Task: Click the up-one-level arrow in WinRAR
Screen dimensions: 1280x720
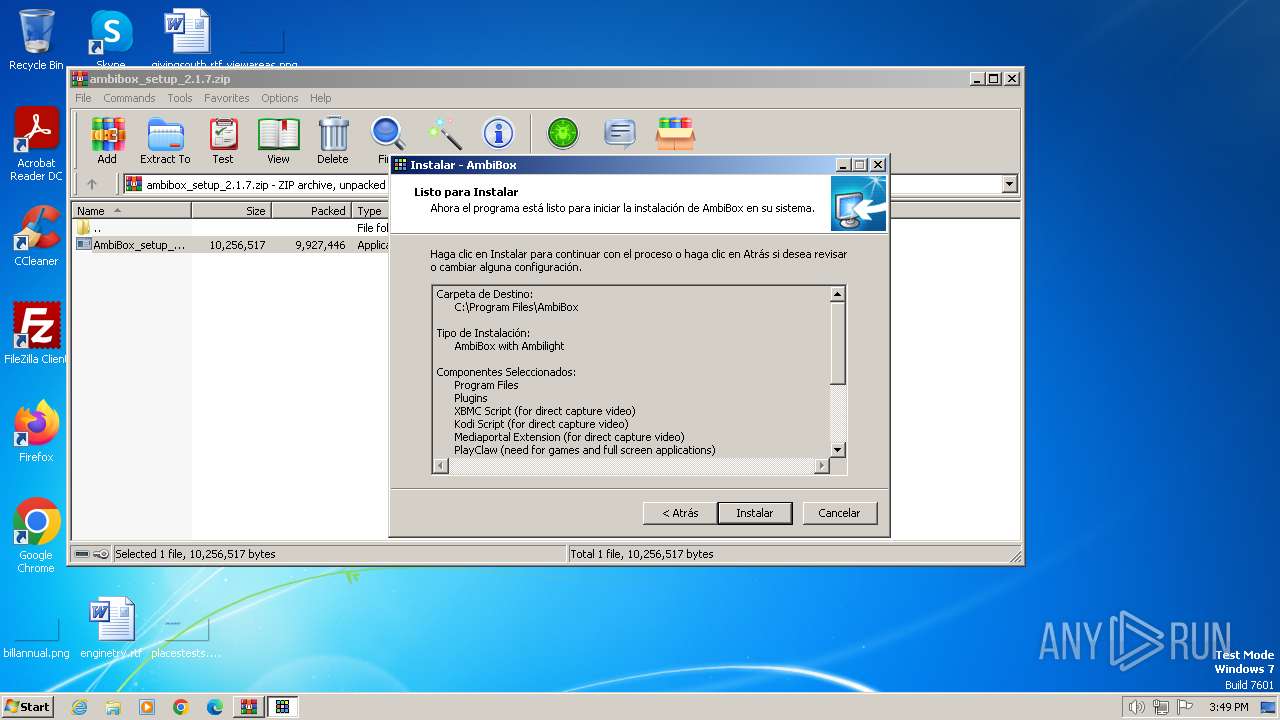Action: point(92,184)
